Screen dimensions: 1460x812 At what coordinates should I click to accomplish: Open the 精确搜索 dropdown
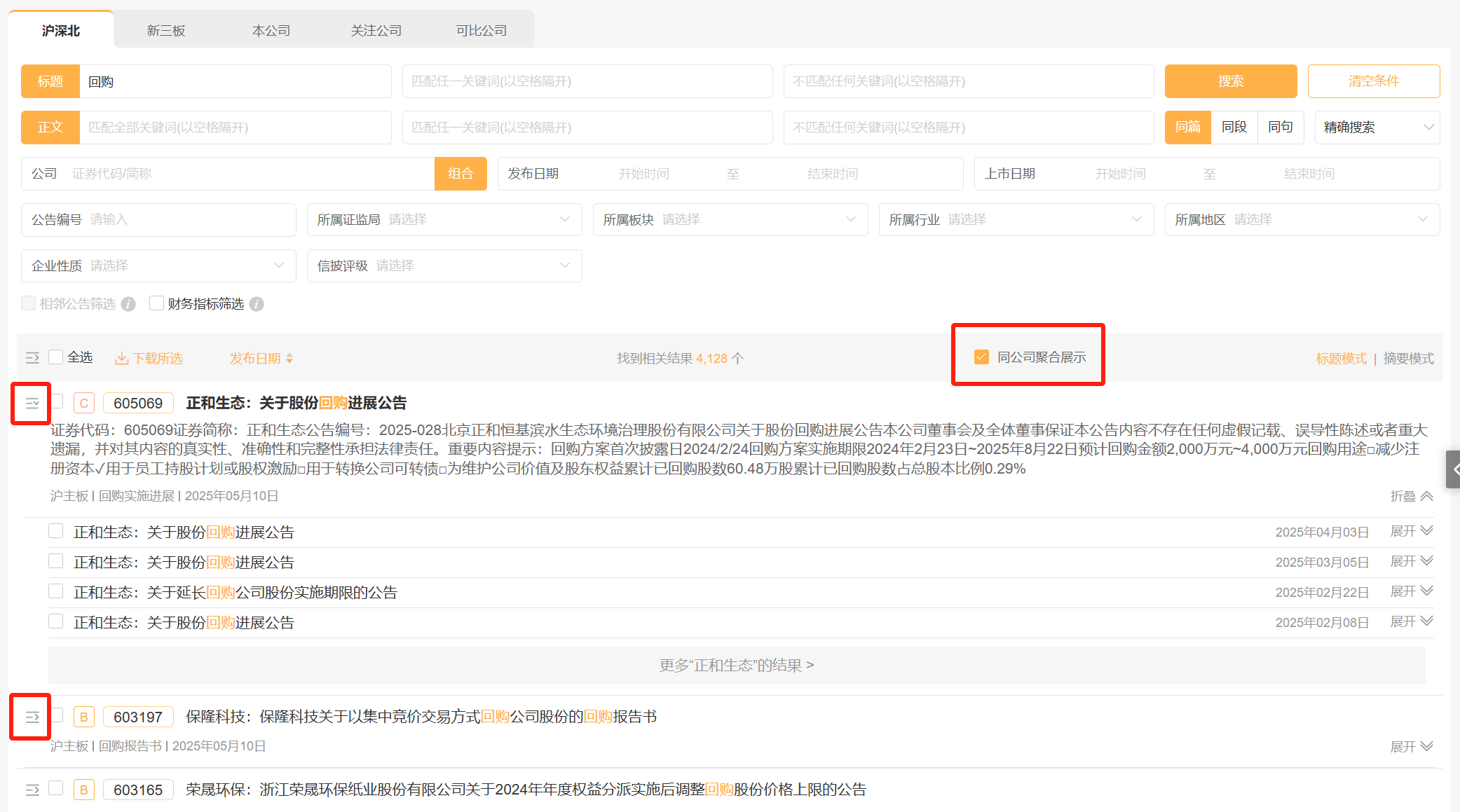(x=1377, y=128)
